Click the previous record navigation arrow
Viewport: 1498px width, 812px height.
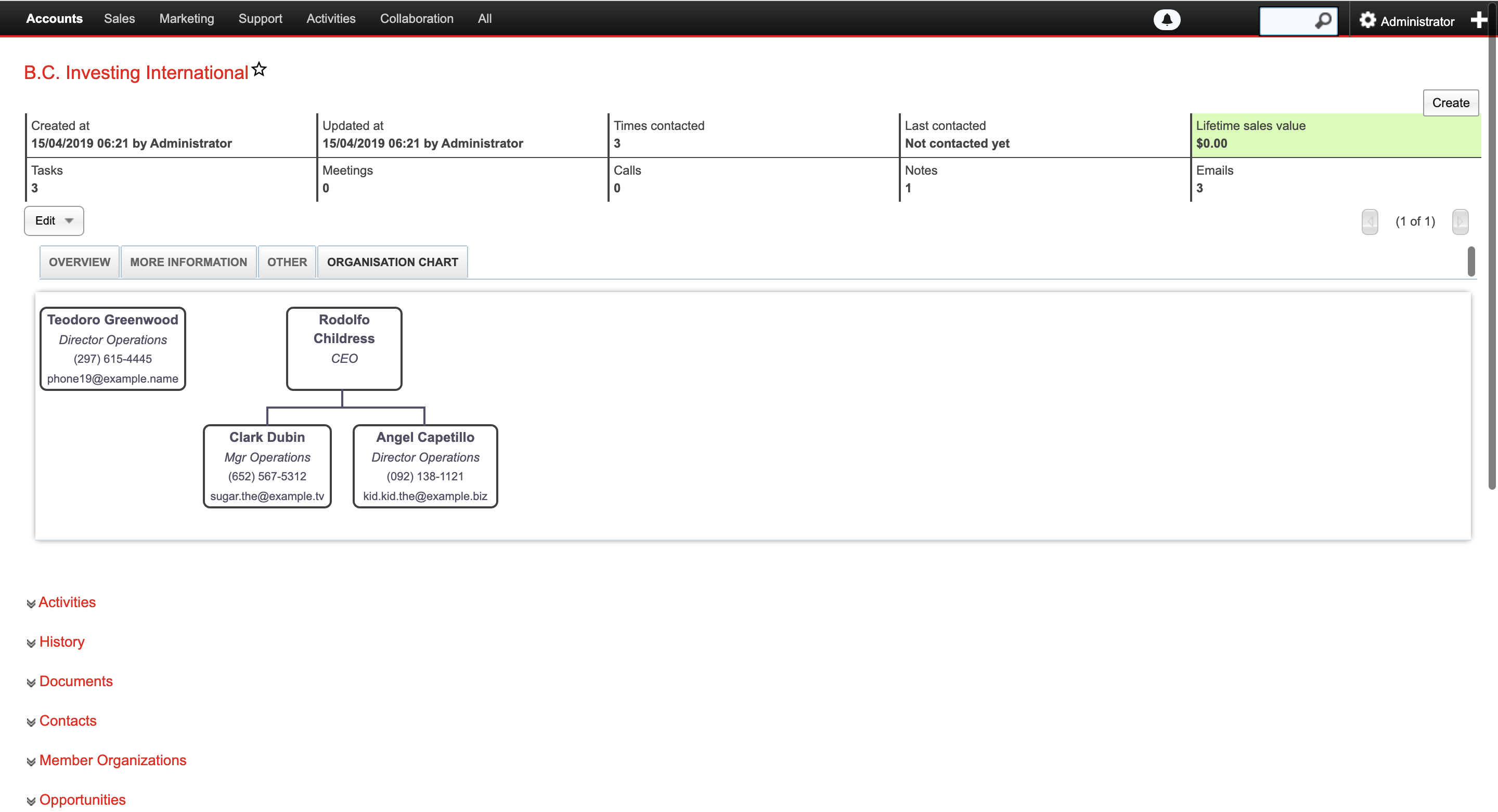pos(1369,220)
